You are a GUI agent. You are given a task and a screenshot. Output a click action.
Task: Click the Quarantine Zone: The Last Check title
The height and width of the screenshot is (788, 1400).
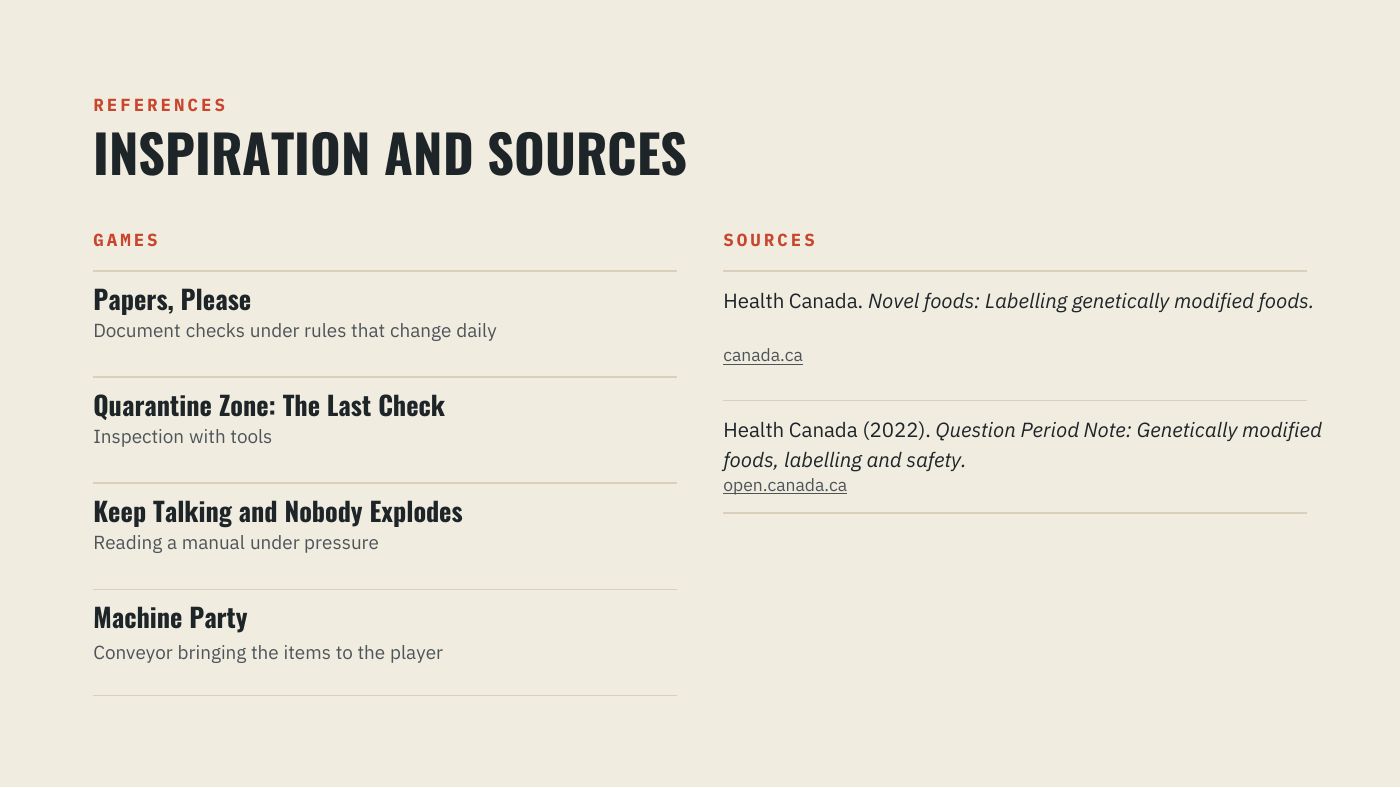269,405
